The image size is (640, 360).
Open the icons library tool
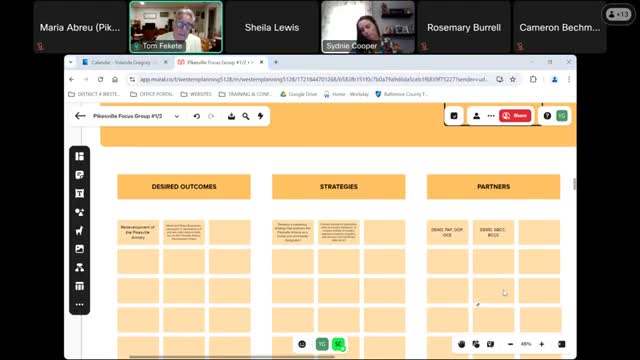[x=80, y=231]
